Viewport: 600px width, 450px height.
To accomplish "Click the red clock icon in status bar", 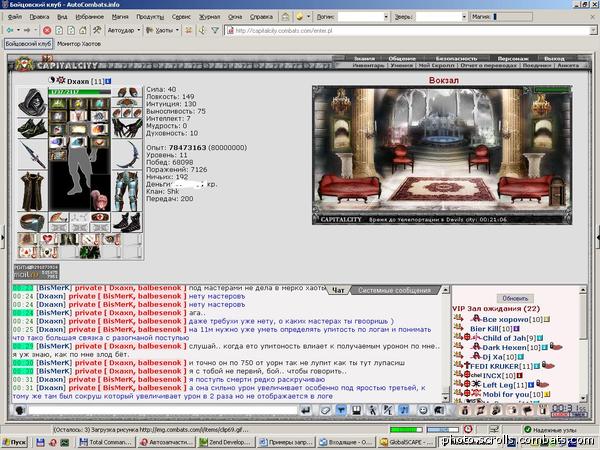I will 468,429.
